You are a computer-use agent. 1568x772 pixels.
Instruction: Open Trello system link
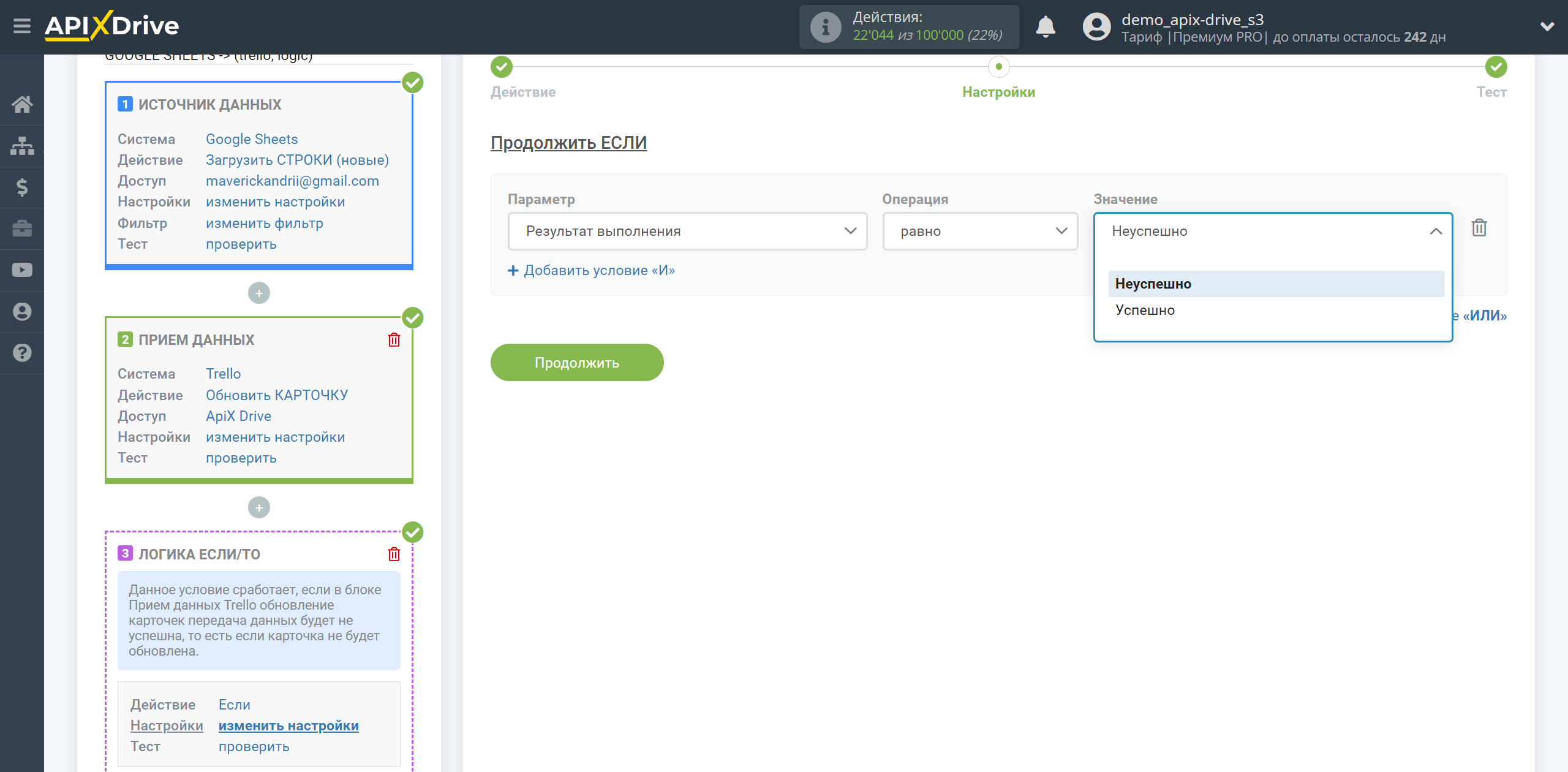[x=223, y=374]
